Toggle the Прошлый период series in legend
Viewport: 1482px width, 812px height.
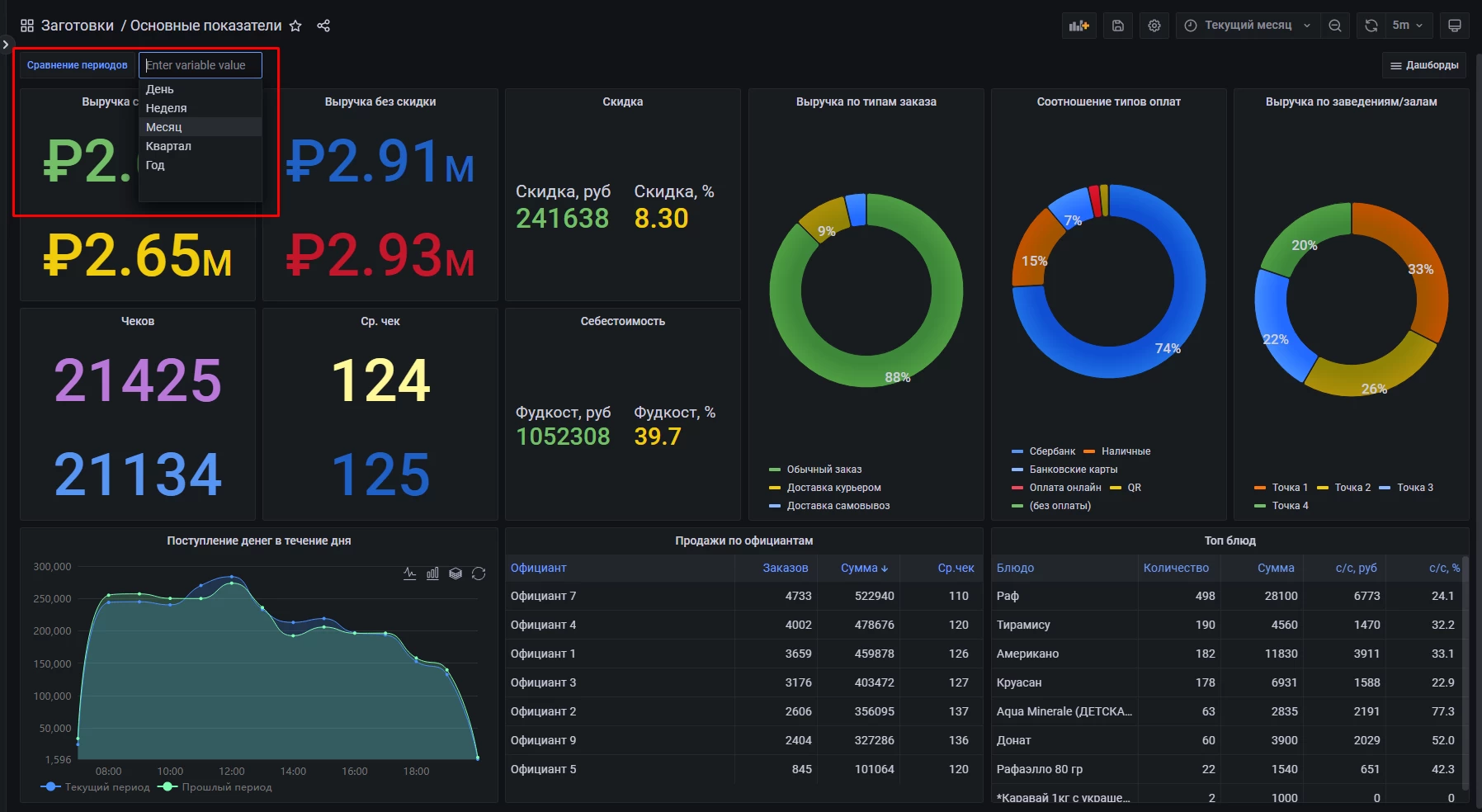click(x=226, y=787)
